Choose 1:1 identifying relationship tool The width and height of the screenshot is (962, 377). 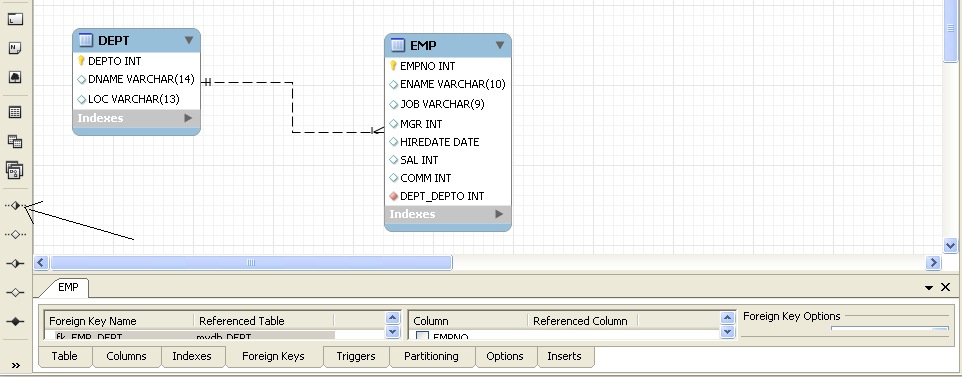pos(15,263)
